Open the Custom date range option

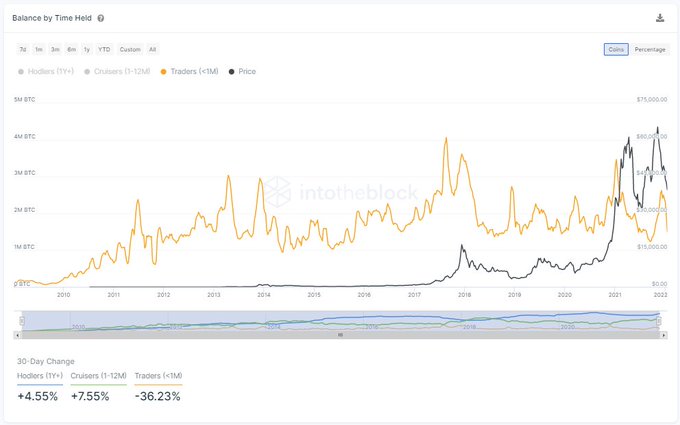pos(130,49)
